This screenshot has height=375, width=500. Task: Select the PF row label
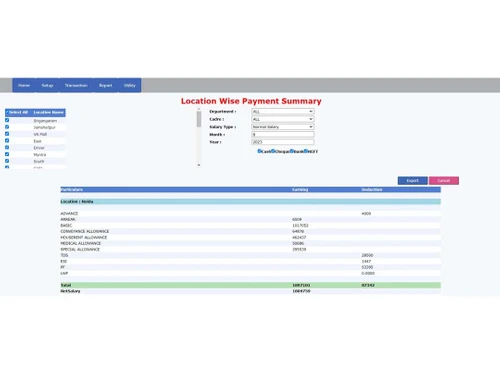[x=62, y=267]
